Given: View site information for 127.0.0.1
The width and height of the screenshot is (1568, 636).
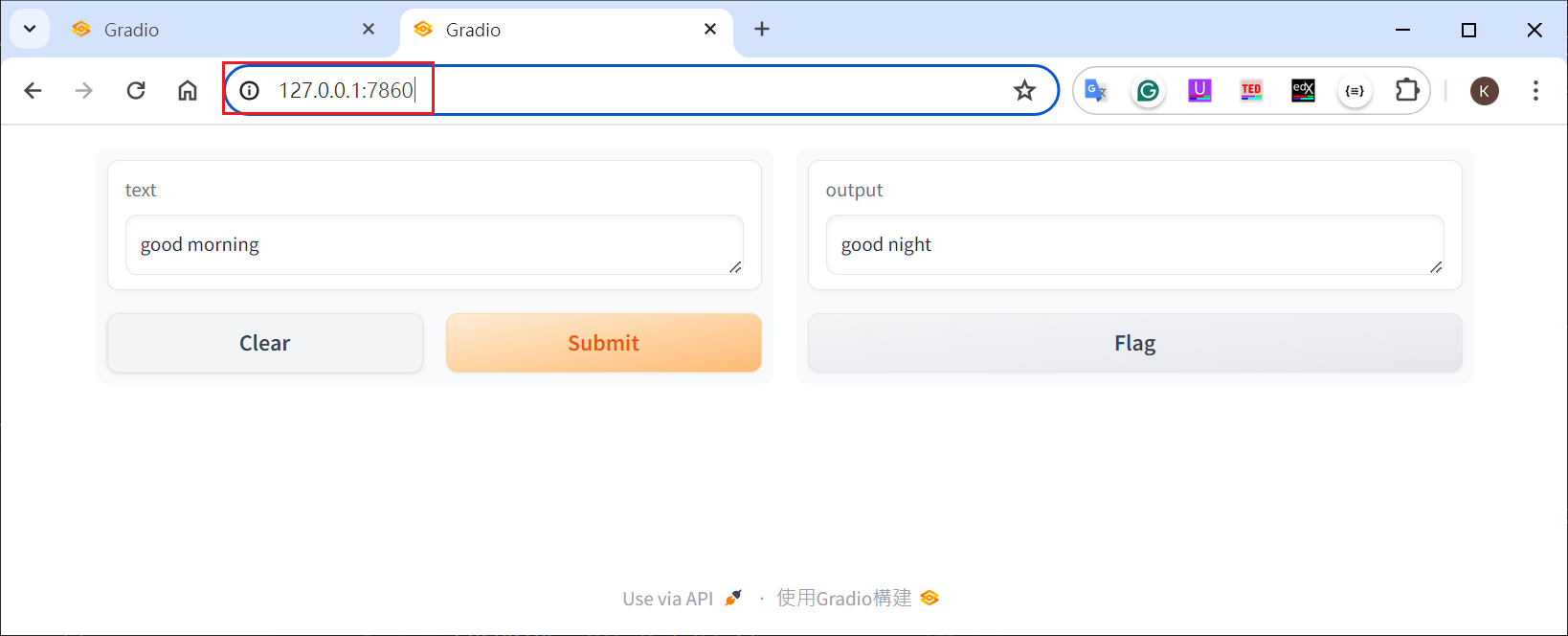Looking at the screenshot, I should [x=250, y=91].
